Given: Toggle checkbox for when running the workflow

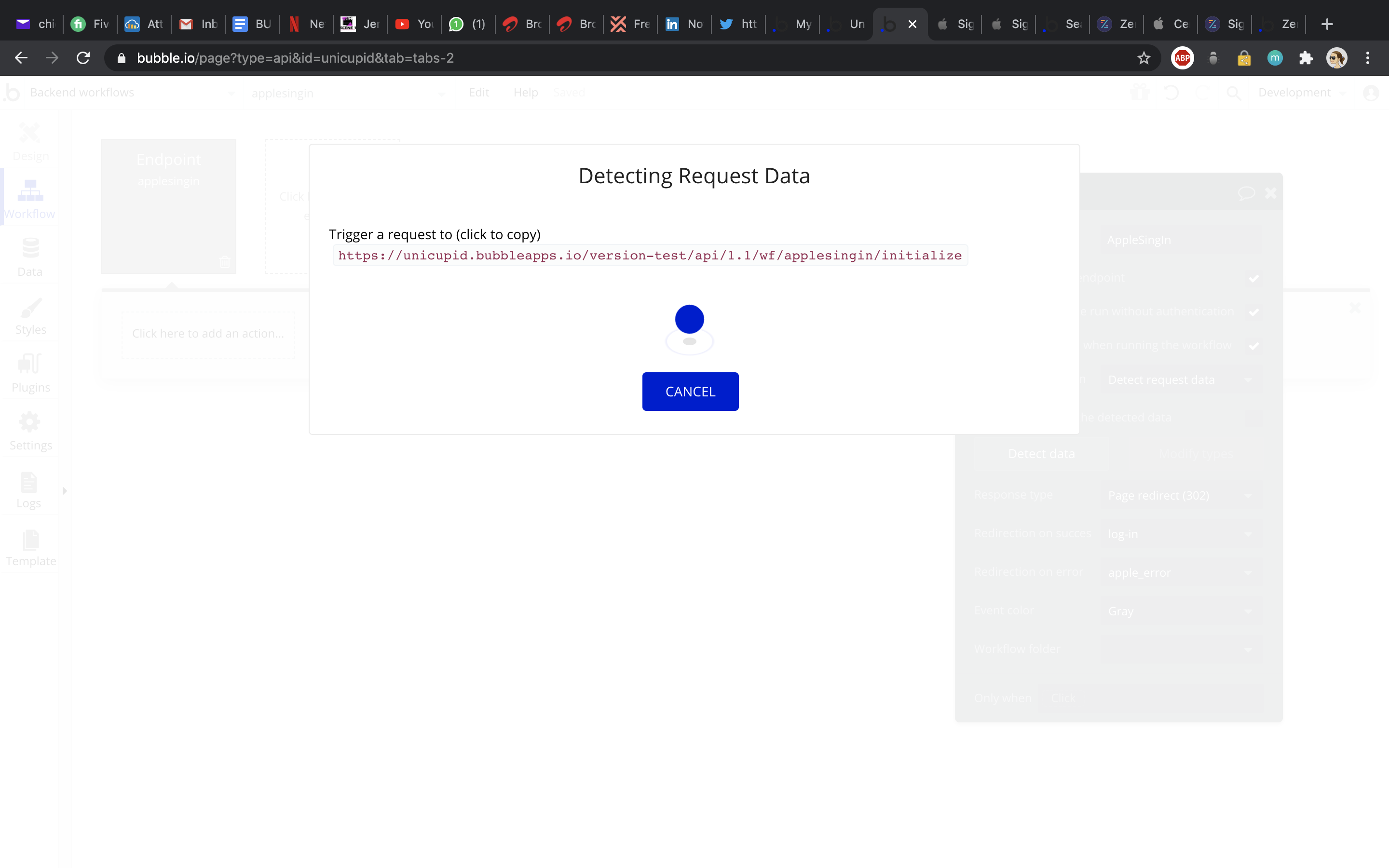Looking at the screenshot, I should click(1253, 346).
